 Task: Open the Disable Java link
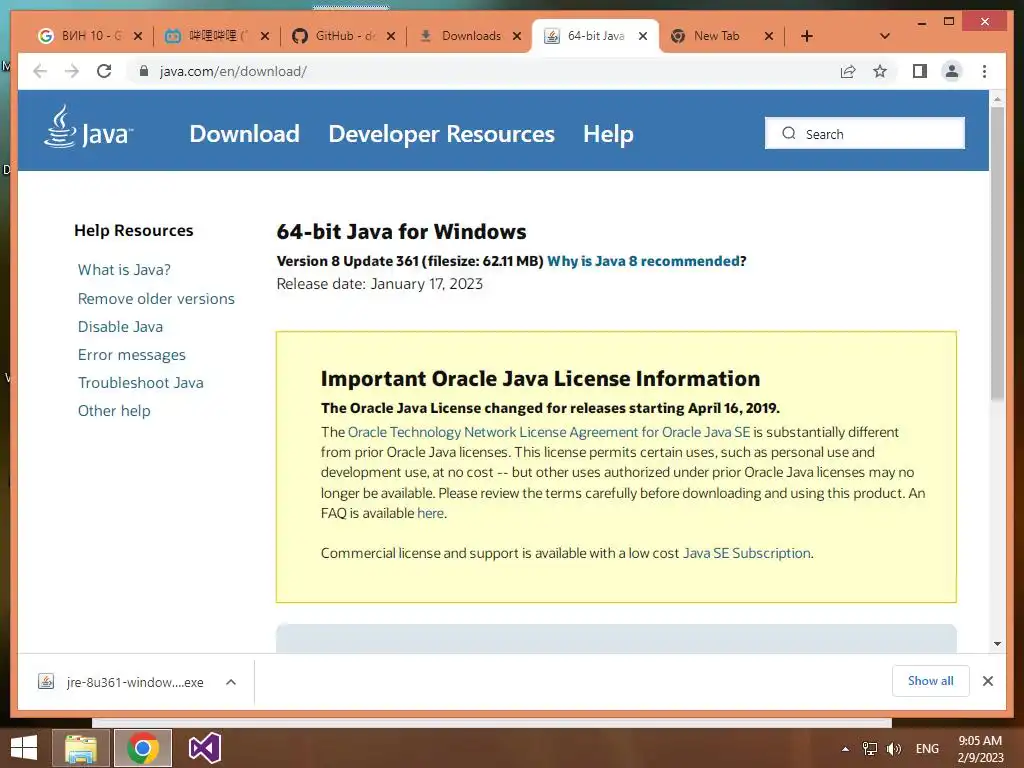(120, 327)
